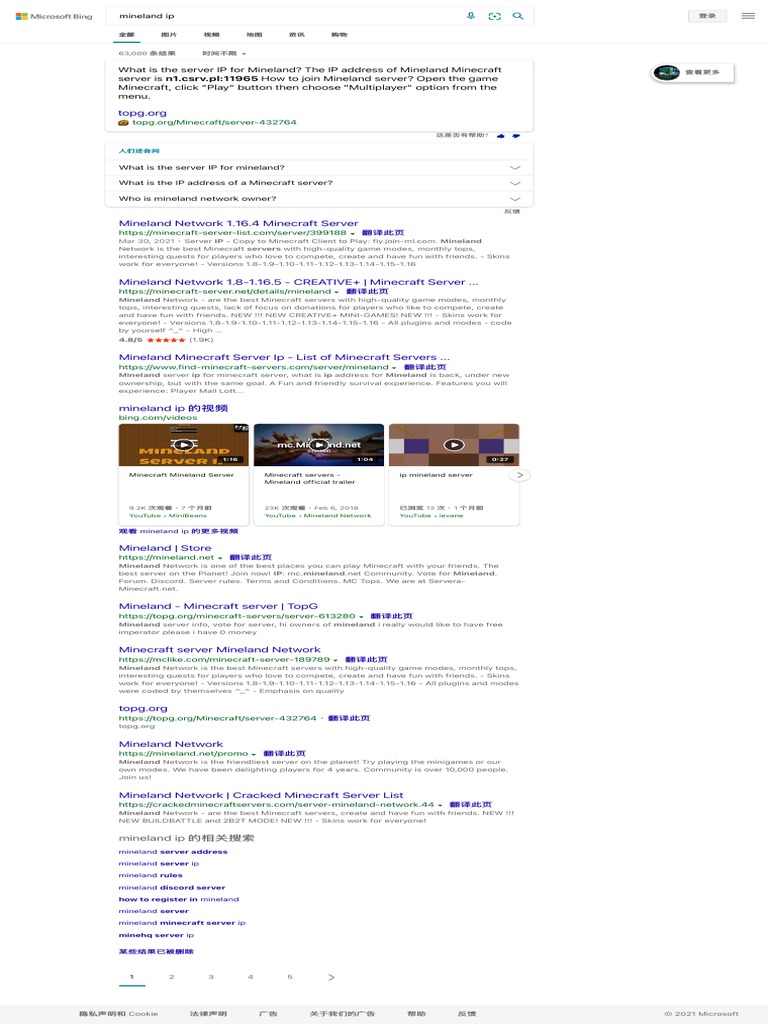Open dropdown arrow next to https://mineland.net URL
768x1024 pixels.
[220, 558]
